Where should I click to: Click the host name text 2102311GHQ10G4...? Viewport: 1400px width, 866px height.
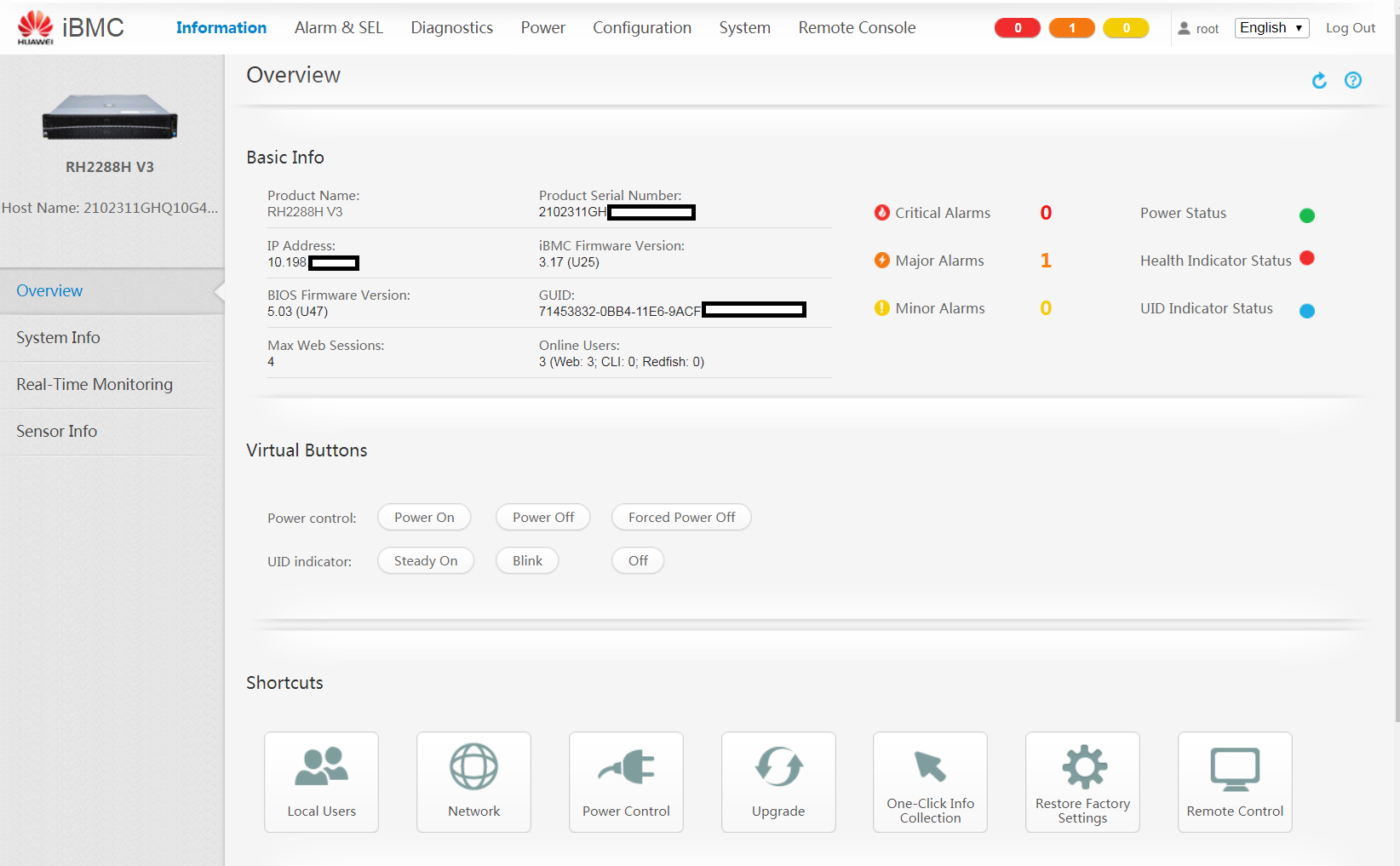pyautogui.click(x=151, y=208)
